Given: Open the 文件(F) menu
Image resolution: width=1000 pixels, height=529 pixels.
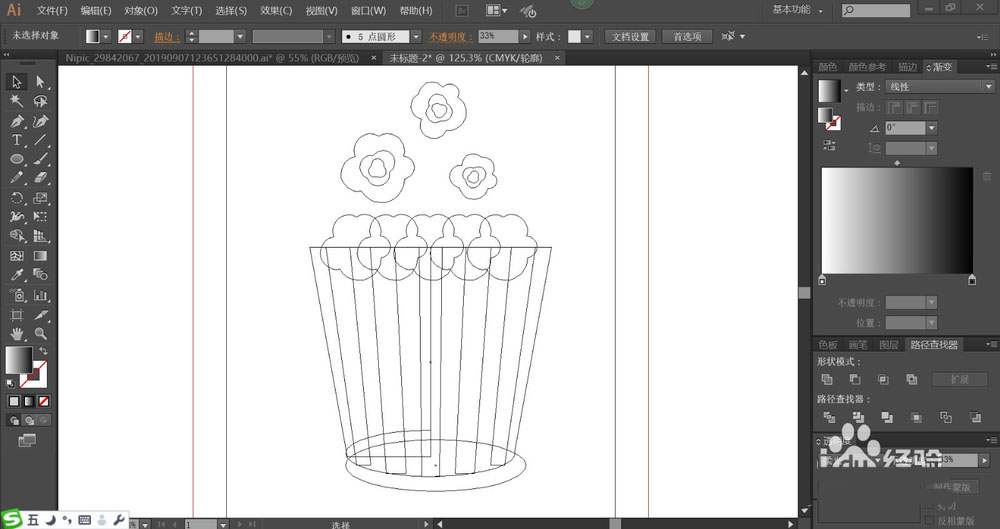Looking at the screenshot, I should tap(52, 11).
